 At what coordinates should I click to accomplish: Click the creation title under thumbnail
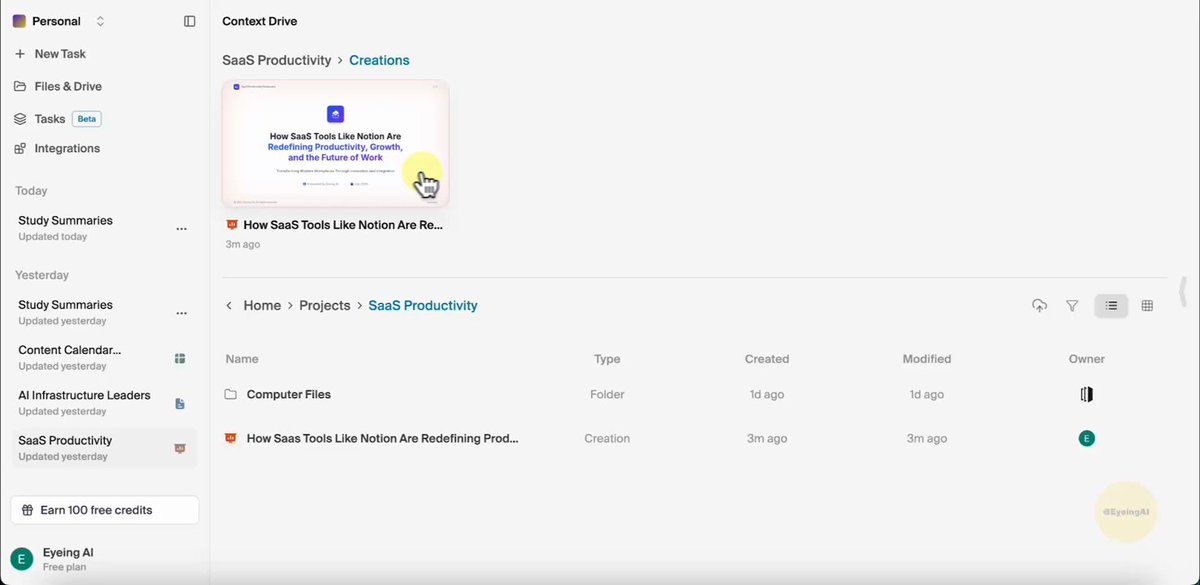tap(343, 225)
